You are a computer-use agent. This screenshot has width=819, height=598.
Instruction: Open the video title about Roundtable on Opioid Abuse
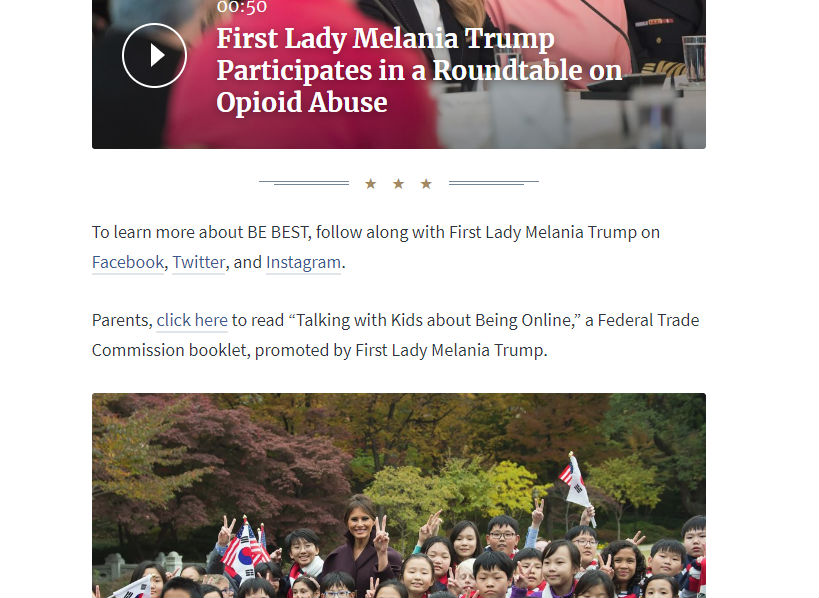(x=419, y=70)
